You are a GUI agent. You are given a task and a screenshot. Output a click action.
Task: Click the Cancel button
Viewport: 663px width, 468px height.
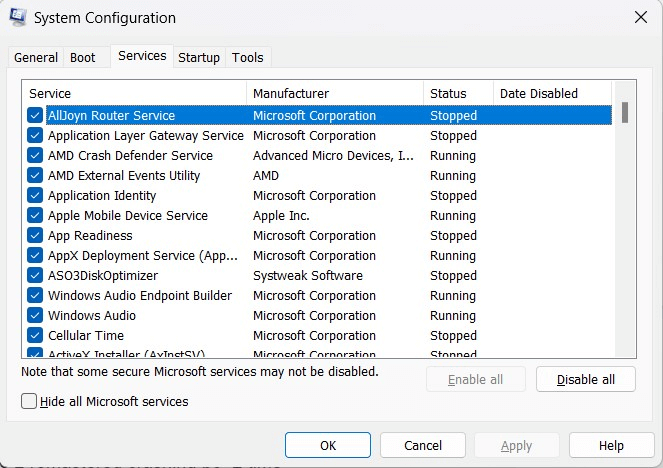click(423, 445)
